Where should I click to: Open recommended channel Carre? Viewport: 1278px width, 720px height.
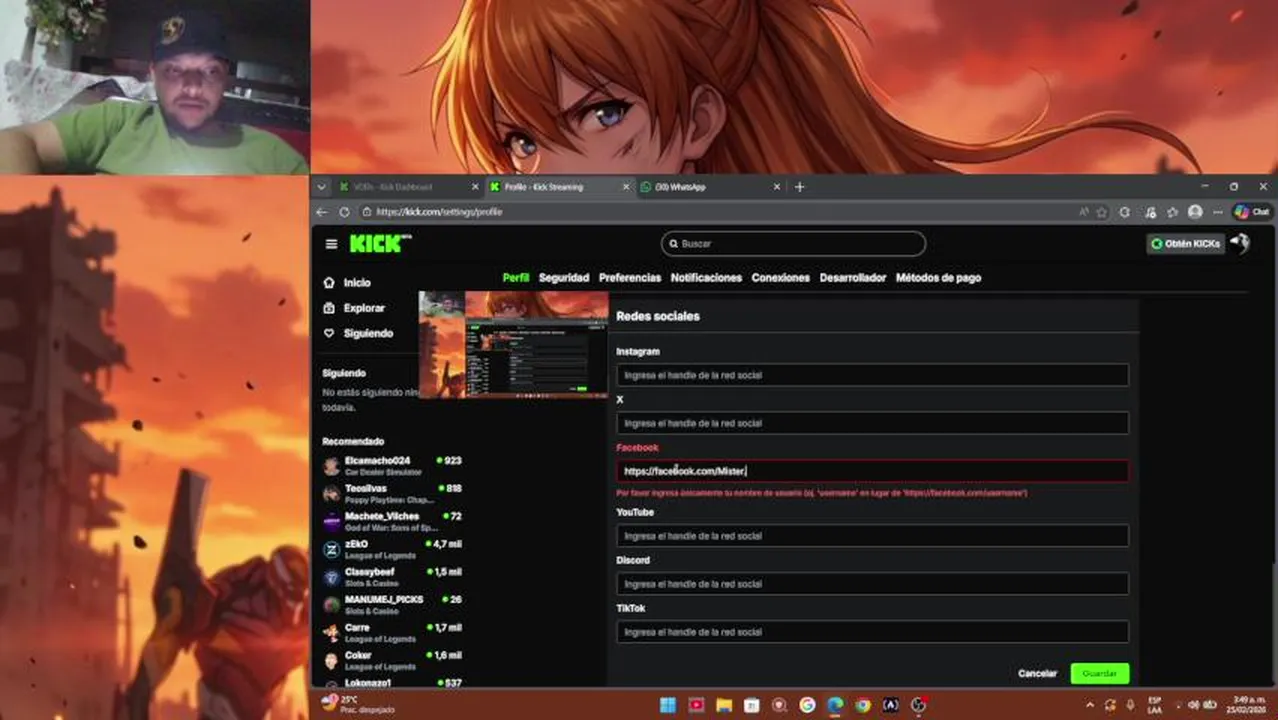pyautogui.click(x=392, y=633)
